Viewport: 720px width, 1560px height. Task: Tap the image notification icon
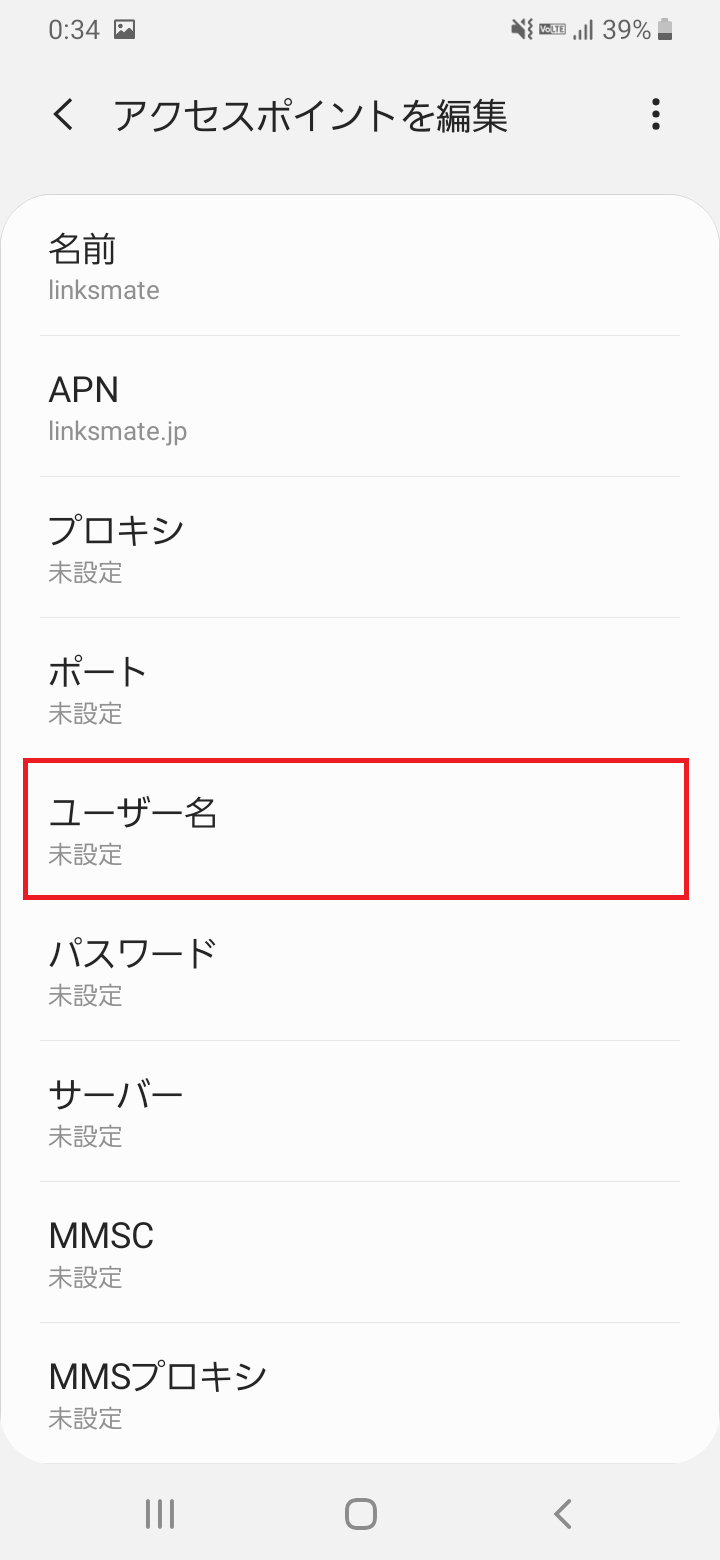[x=124, y=30]
